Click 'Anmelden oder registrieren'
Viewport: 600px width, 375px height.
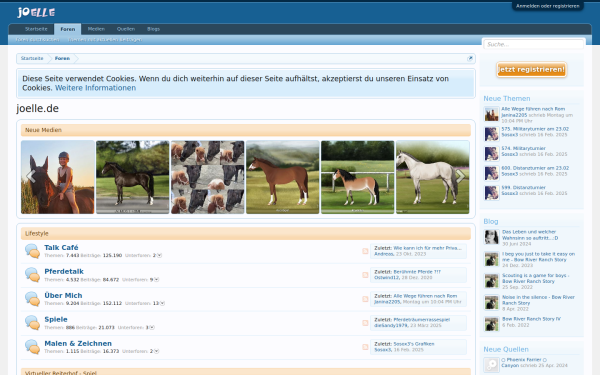(x=548, y=6)
